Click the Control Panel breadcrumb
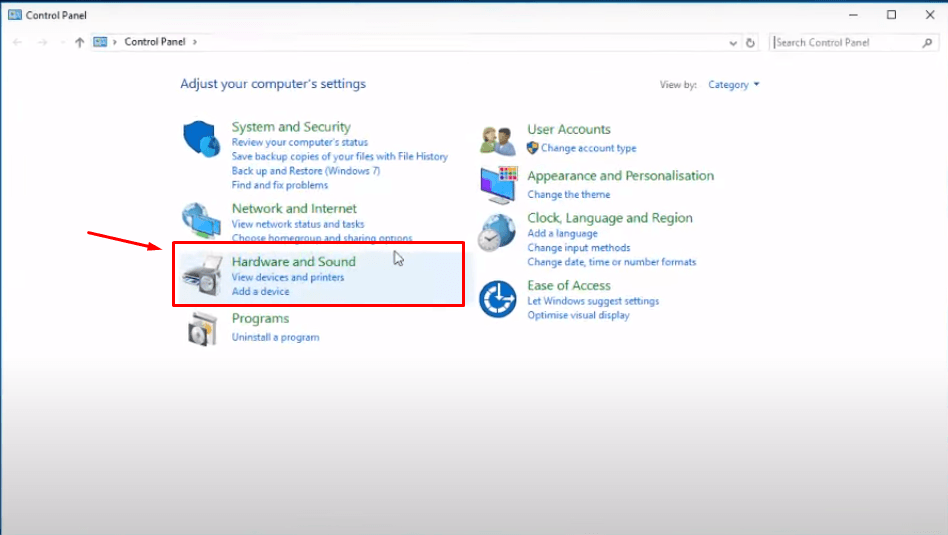The height and width of the screenshot is (535, 948). coord(155,42)
